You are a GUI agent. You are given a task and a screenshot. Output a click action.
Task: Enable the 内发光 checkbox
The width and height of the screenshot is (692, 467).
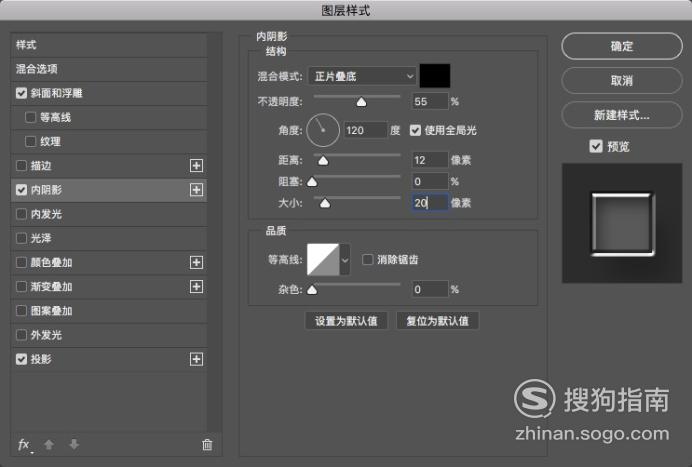click(x=21, y=214)
